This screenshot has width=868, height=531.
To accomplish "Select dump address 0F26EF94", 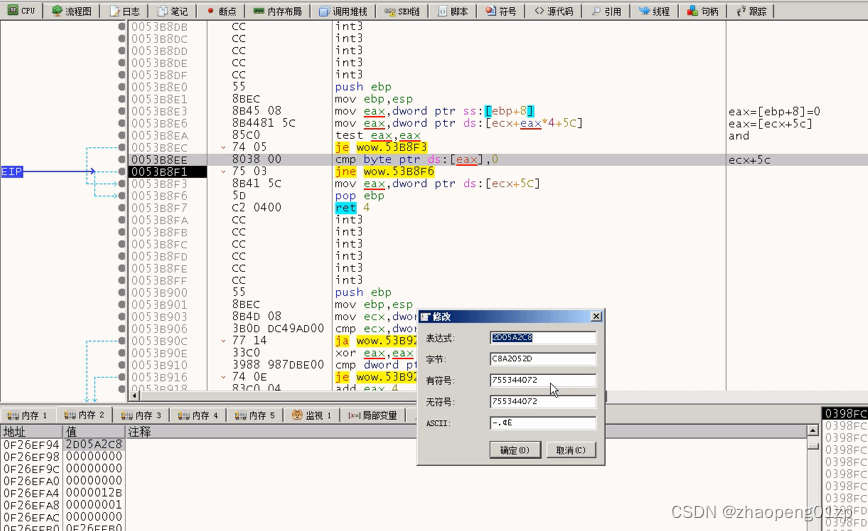I will pyautogui.click(x=31, y=445).
